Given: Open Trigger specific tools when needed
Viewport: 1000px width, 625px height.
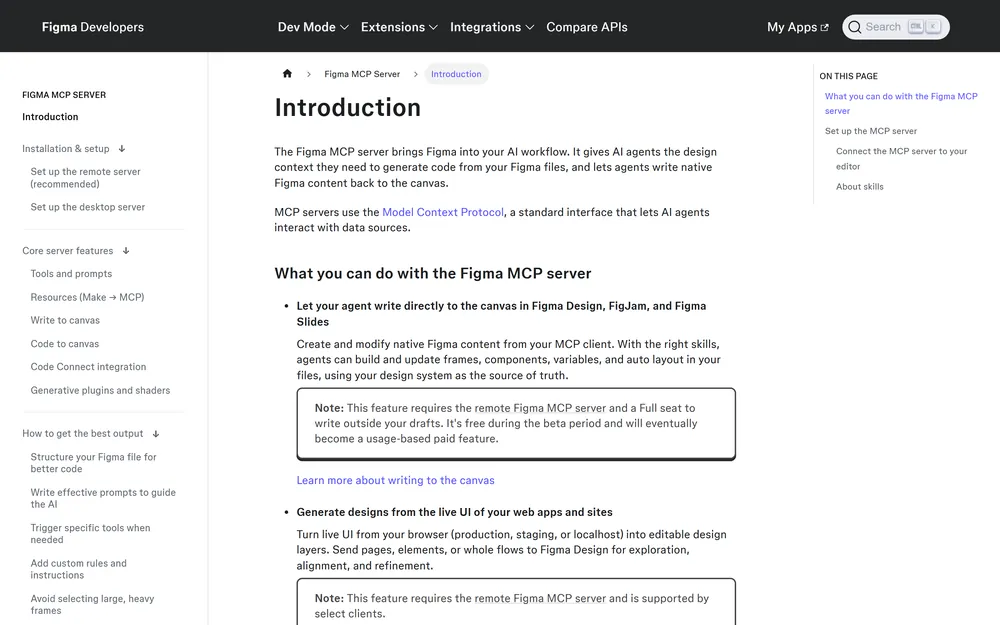Looking at the screenshot, I should (91, 534).
